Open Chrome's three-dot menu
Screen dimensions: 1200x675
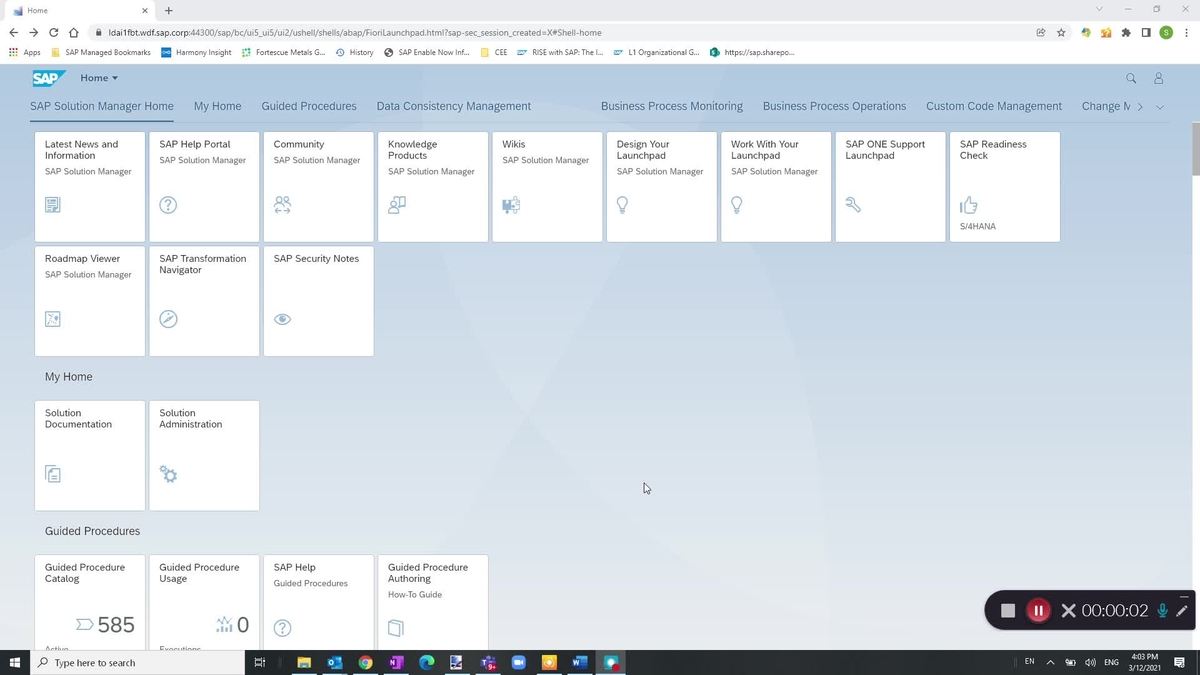(x=1186, y=32)
